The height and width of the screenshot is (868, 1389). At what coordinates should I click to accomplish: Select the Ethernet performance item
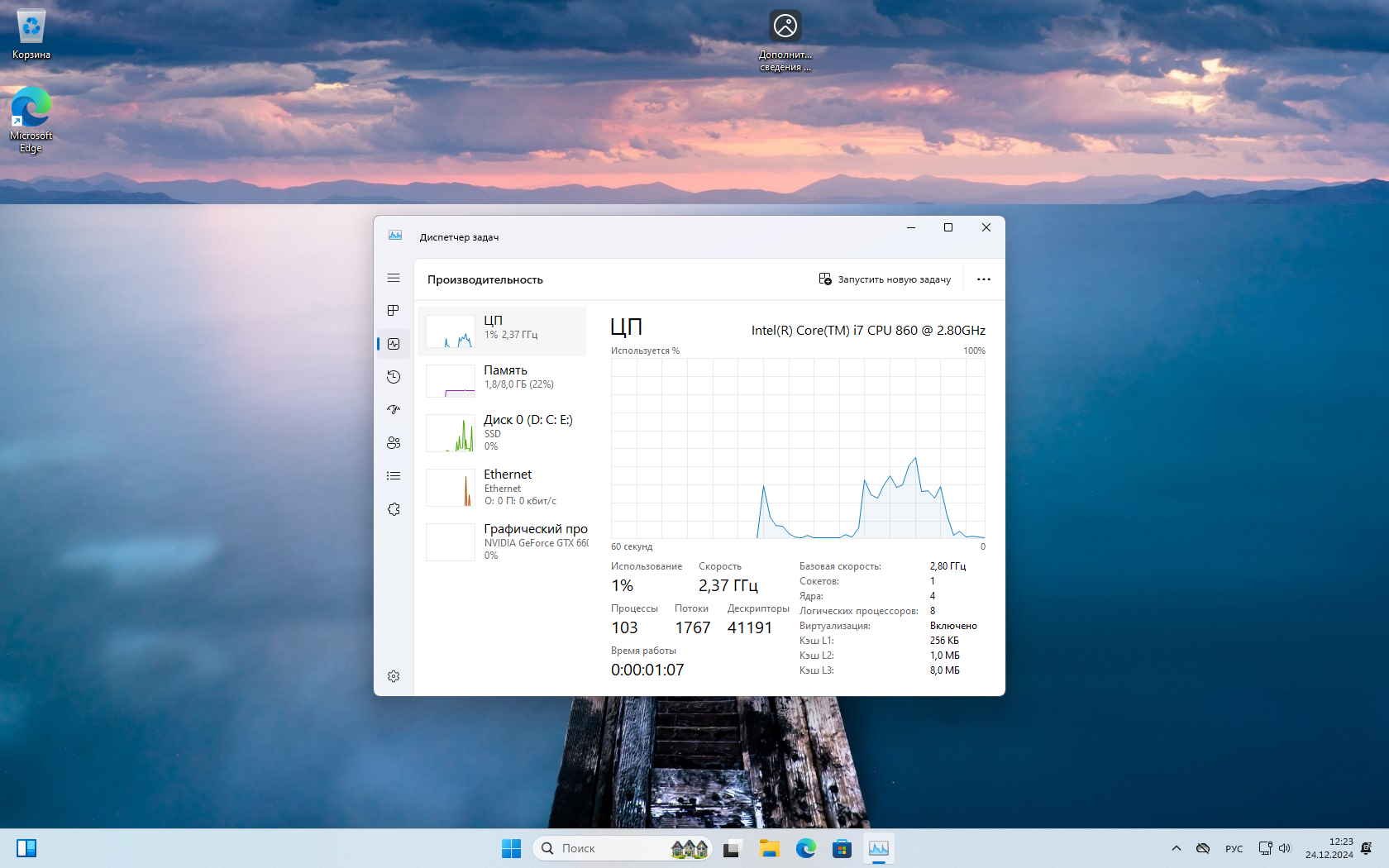[503, 487]
